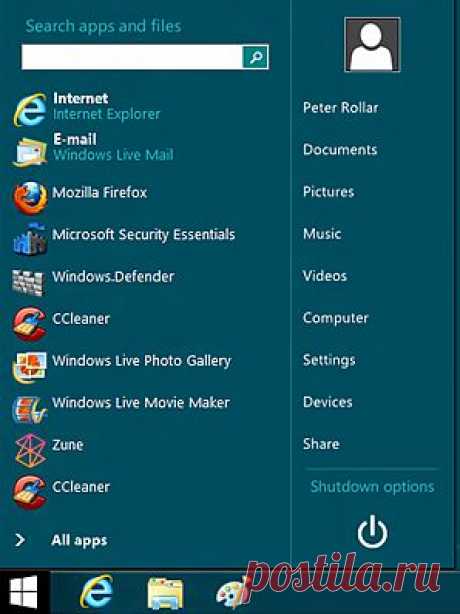Open the Peter Rollar user folder
This screenshot has height=614, width=460.
[x=341, y=107]
